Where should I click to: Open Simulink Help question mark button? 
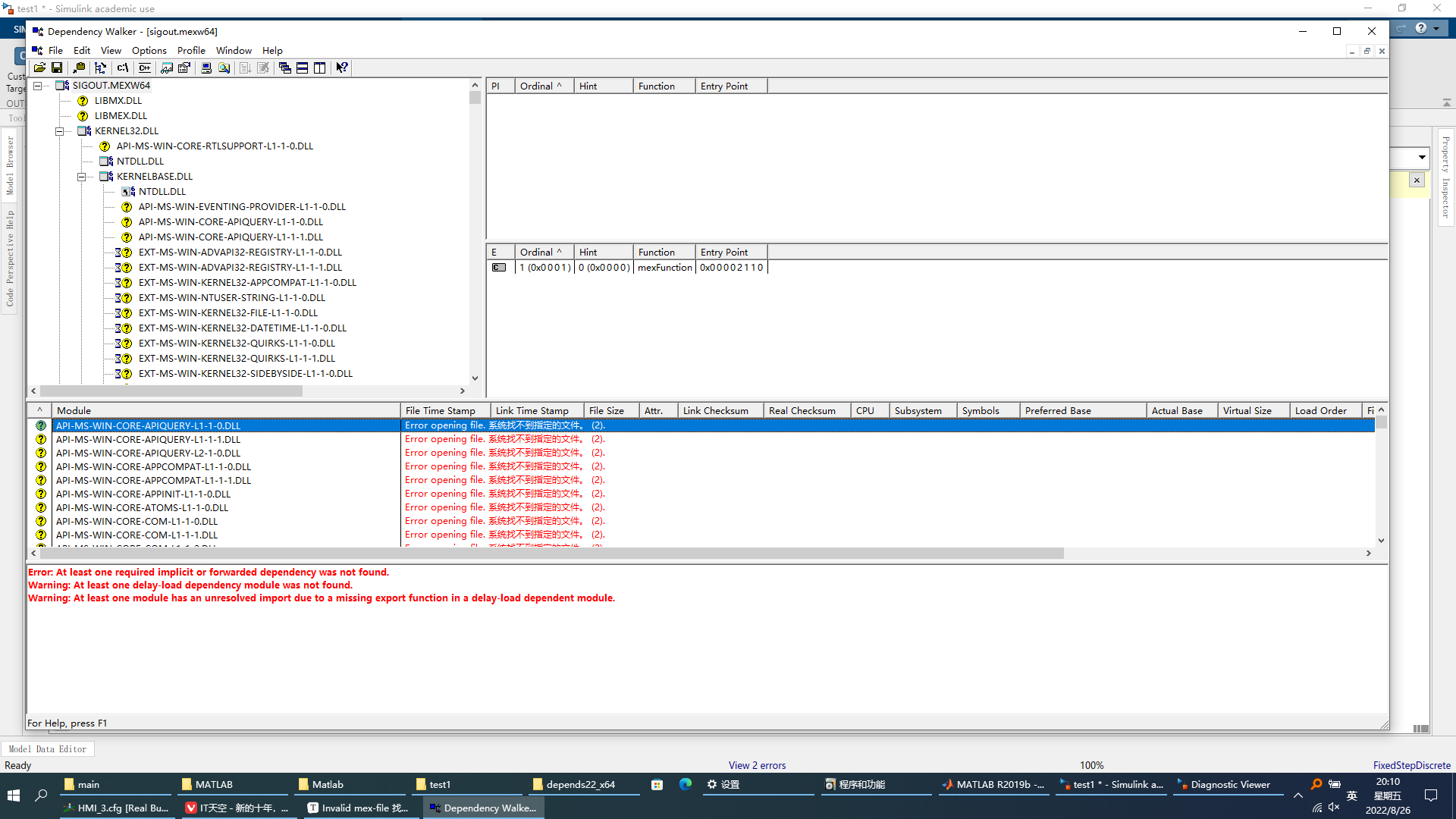1421,29
